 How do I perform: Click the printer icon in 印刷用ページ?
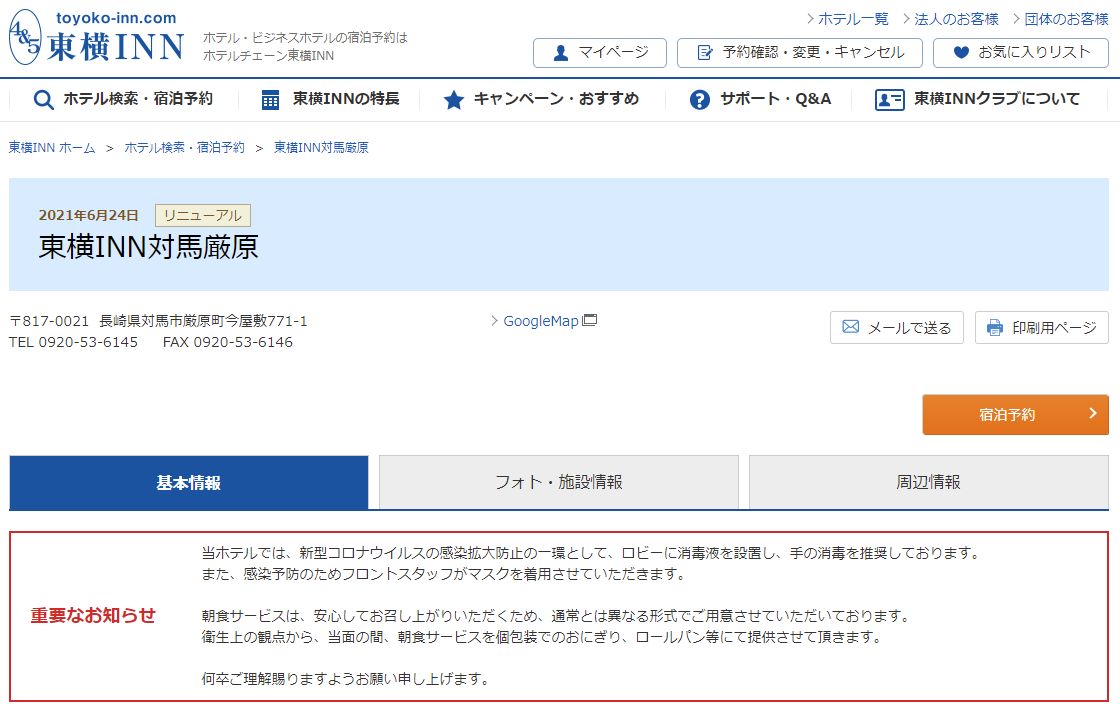[x=994, y=328]
